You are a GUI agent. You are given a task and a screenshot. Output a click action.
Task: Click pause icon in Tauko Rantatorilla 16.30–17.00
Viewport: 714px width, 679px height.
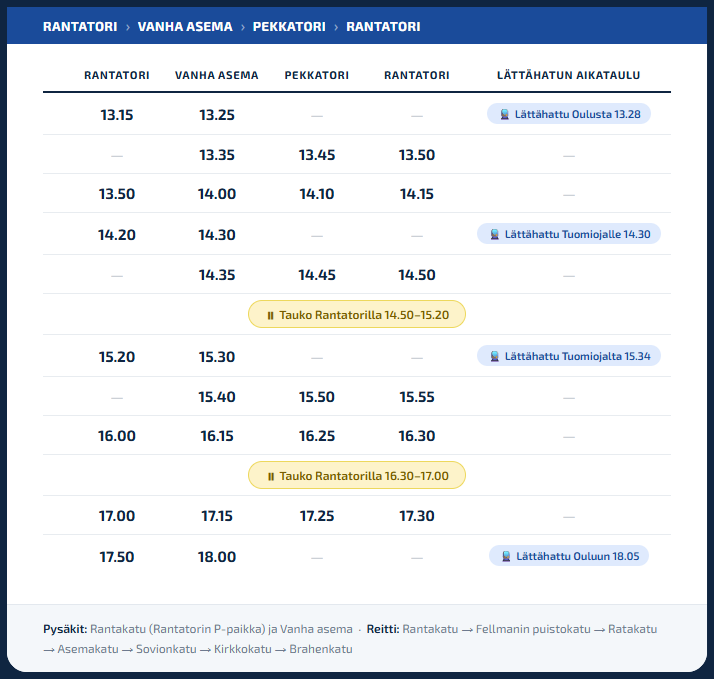pyautogui.click(x=270, y=477)
